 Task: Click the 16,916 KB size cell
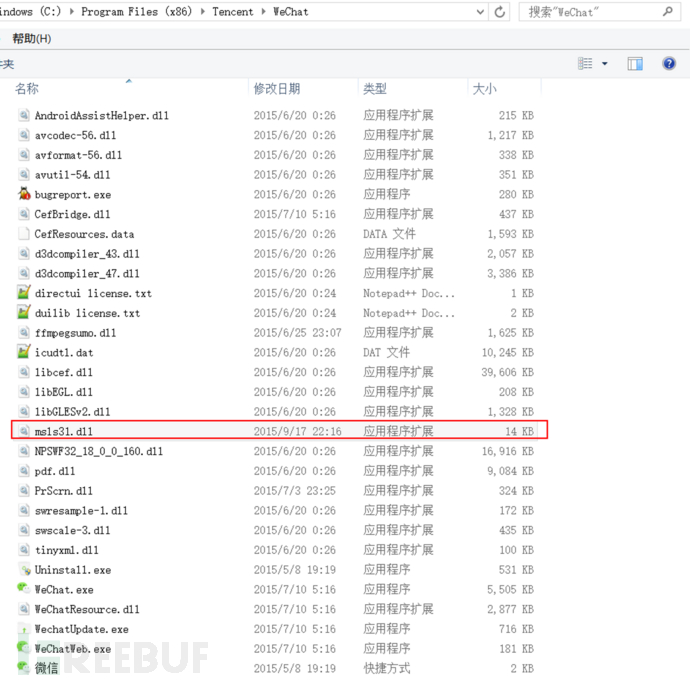tap(507, 451)
